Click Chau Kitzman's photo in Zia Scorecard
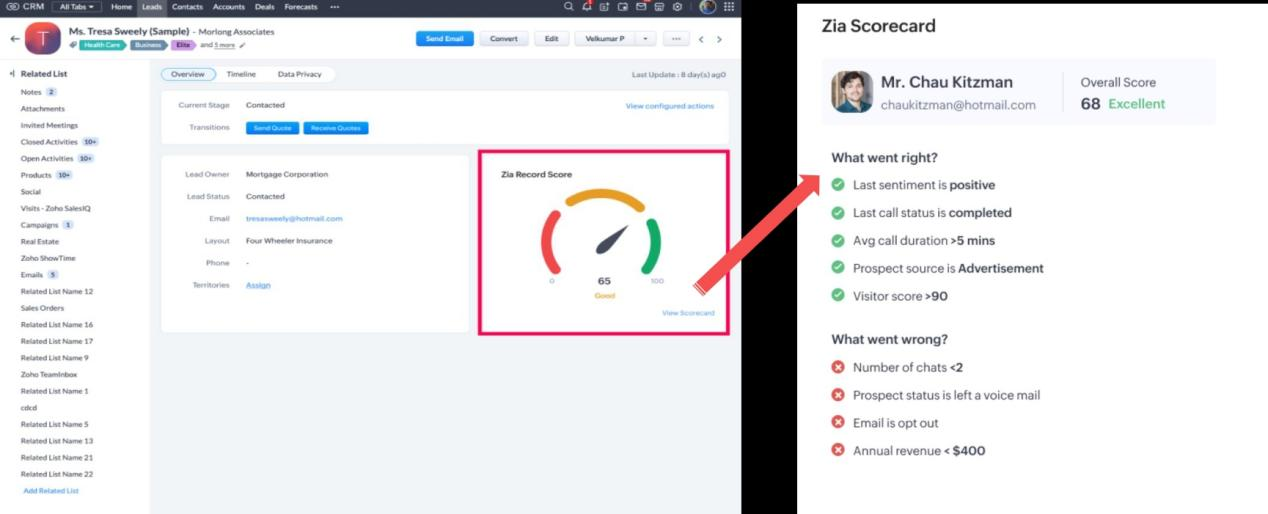The image size is (1268, 514). coord(852,92)
